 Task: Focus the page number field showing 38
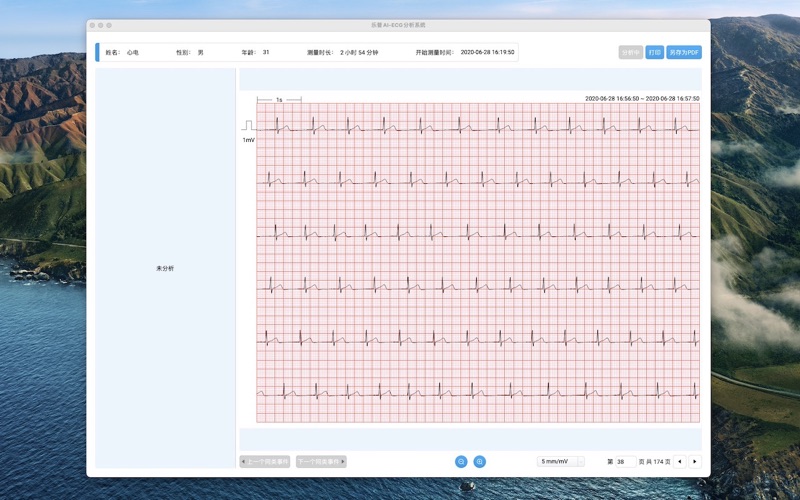pyautogui.click(x=626, y=461)
